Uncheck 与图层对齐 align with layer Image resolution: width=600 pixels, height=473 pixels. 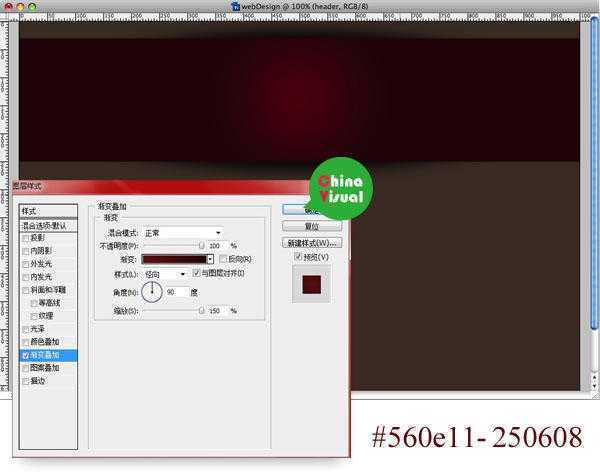pyautogui.click(x=196, y=273)
